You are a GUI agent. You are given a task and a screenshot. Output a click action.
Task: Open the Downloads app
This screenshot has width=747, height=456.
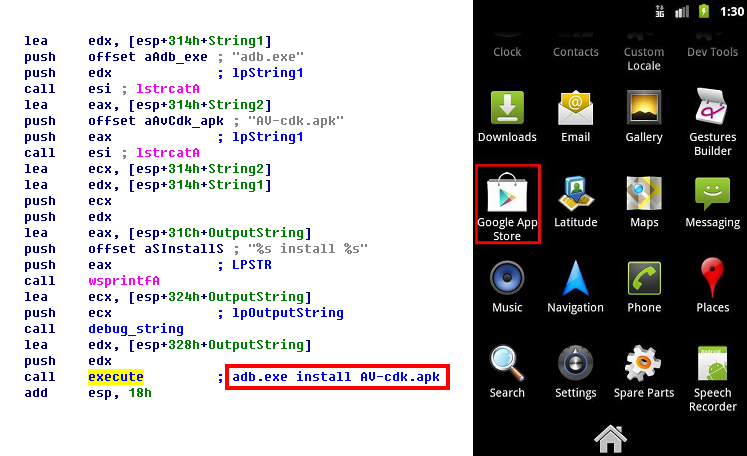(507, 116)
